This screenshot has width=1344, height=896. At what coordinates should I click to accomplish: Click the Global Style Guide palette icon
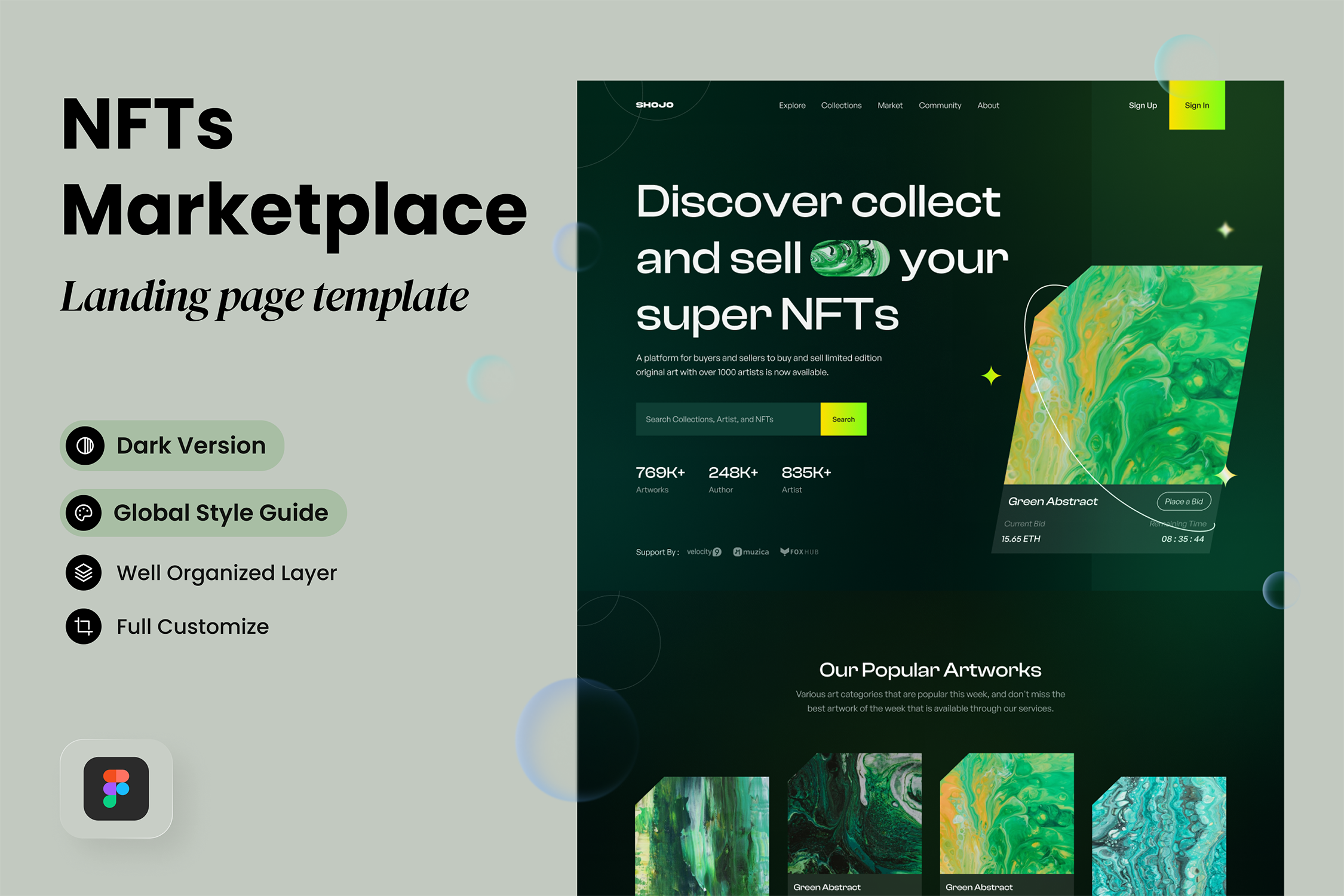tap(84, 513)
